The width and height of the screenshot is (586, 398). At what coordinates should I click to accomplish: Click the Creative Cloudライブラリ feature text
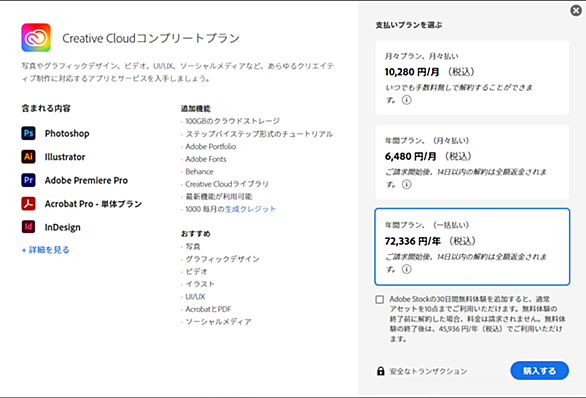point(227,184)
